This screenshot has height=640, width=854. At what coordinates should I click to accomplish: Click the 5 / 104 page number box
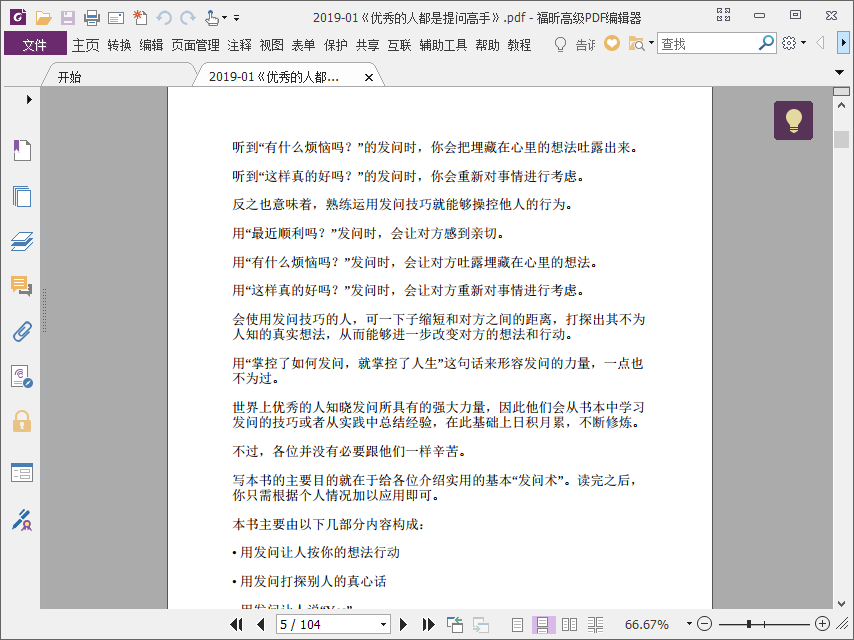(x=327, y=624)
